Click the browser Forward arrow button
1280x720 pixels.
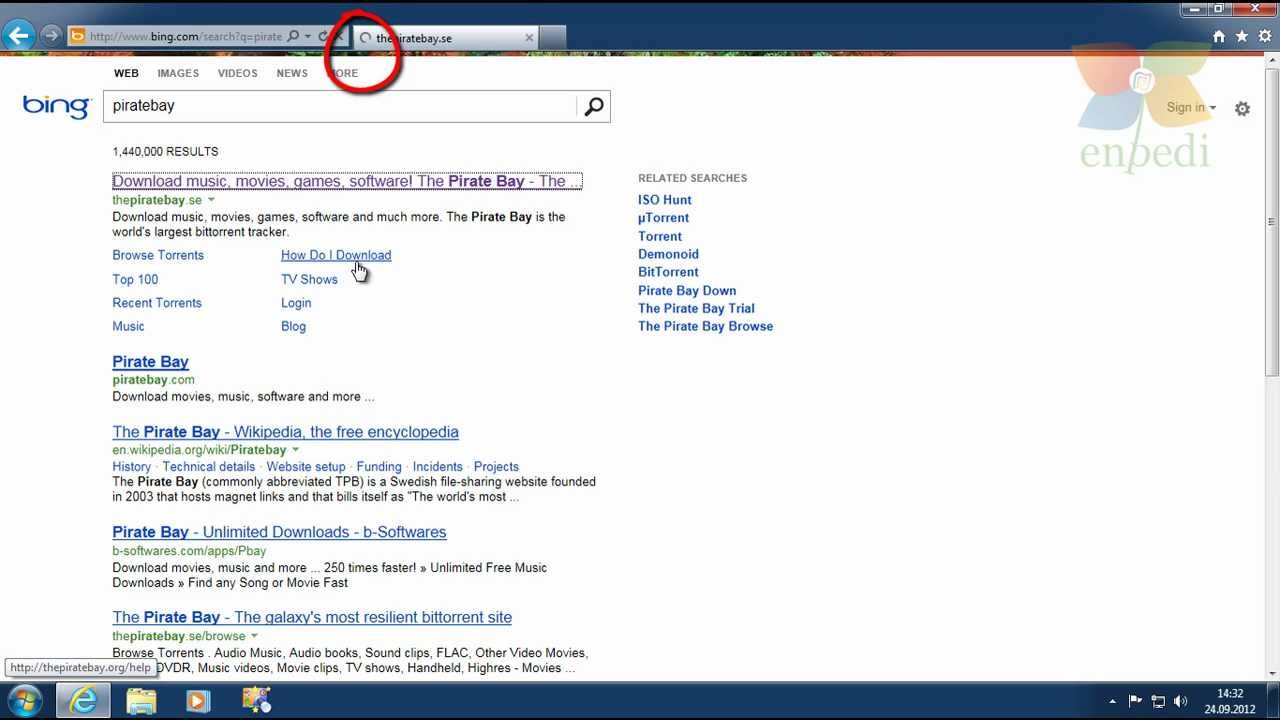click(50, 36)
